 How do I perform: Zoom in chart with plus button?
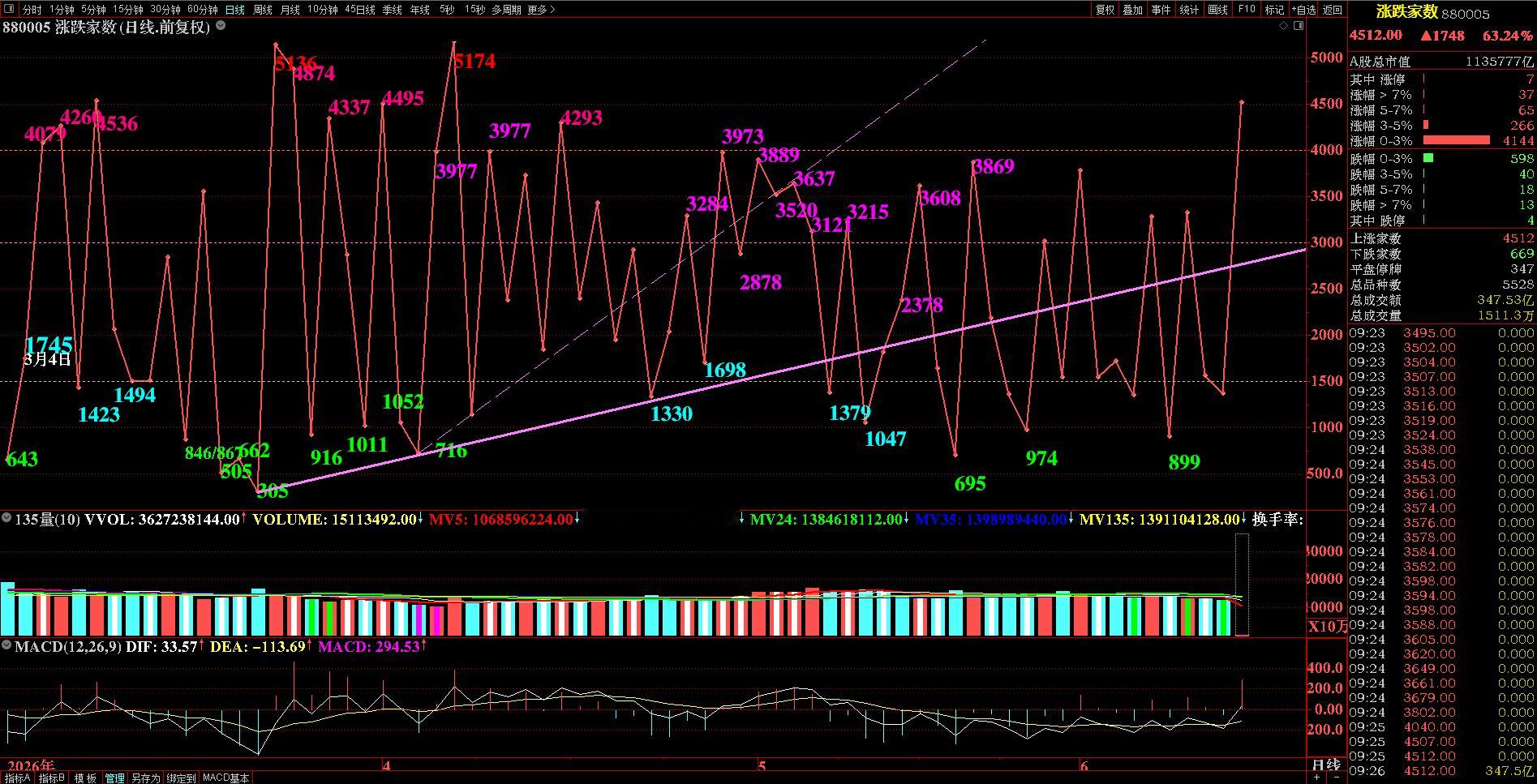tap(1316, 777)
